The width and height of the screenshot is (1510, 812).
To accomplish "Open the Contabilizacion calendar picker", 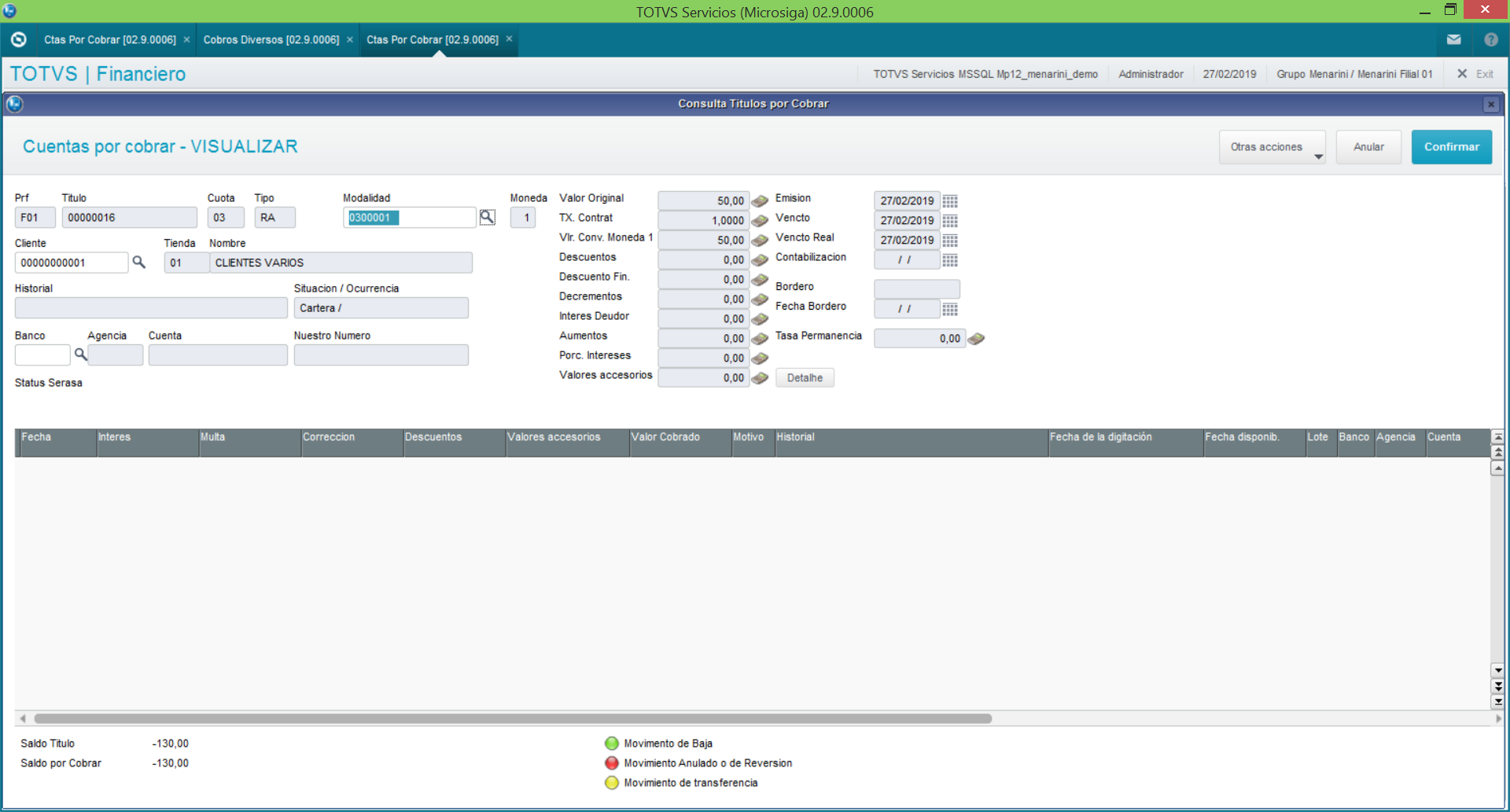I will pos(950,260).
